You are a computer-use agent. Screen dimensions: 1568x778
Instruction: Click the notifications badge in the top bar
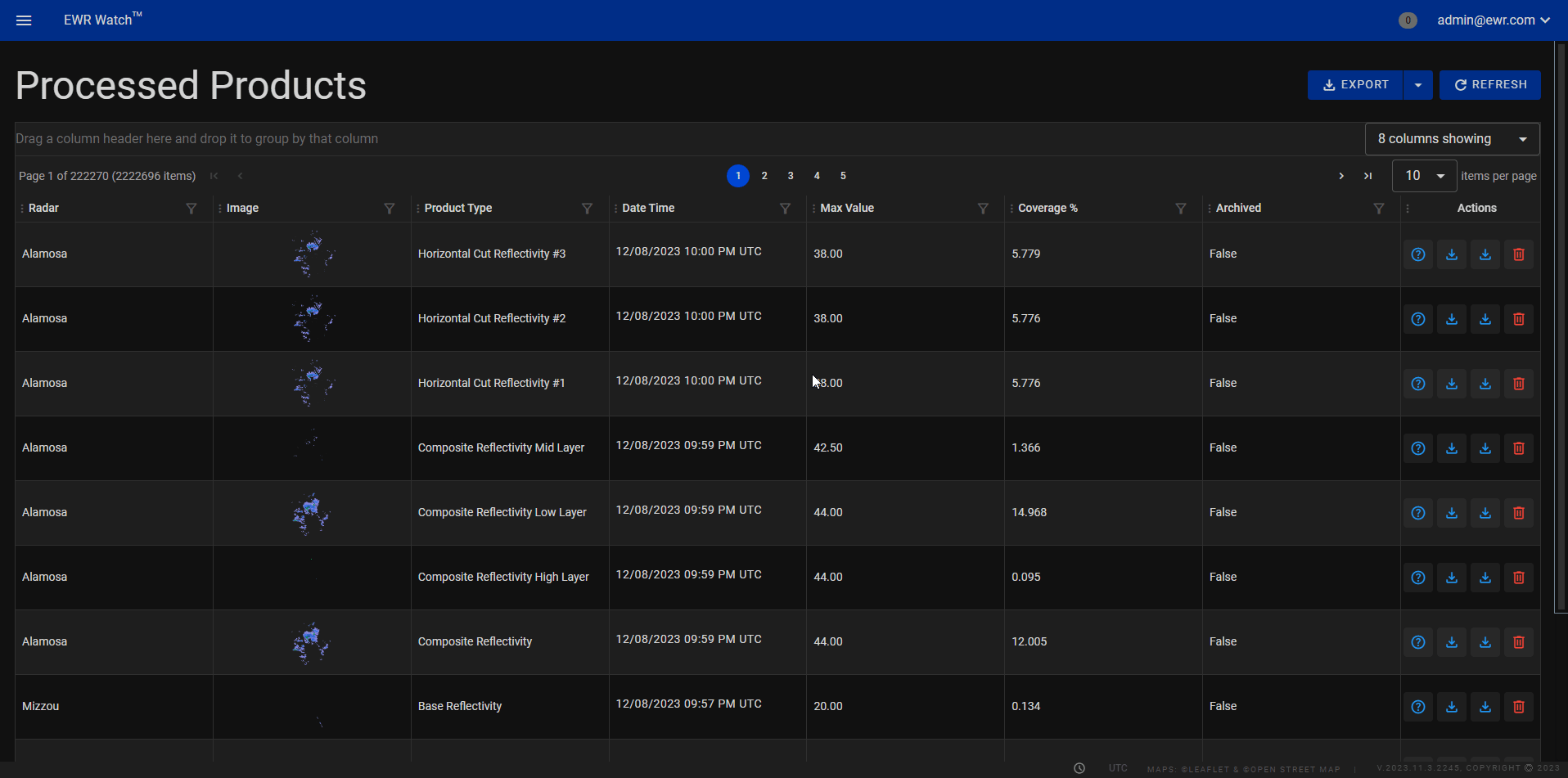click(1408, 20)
